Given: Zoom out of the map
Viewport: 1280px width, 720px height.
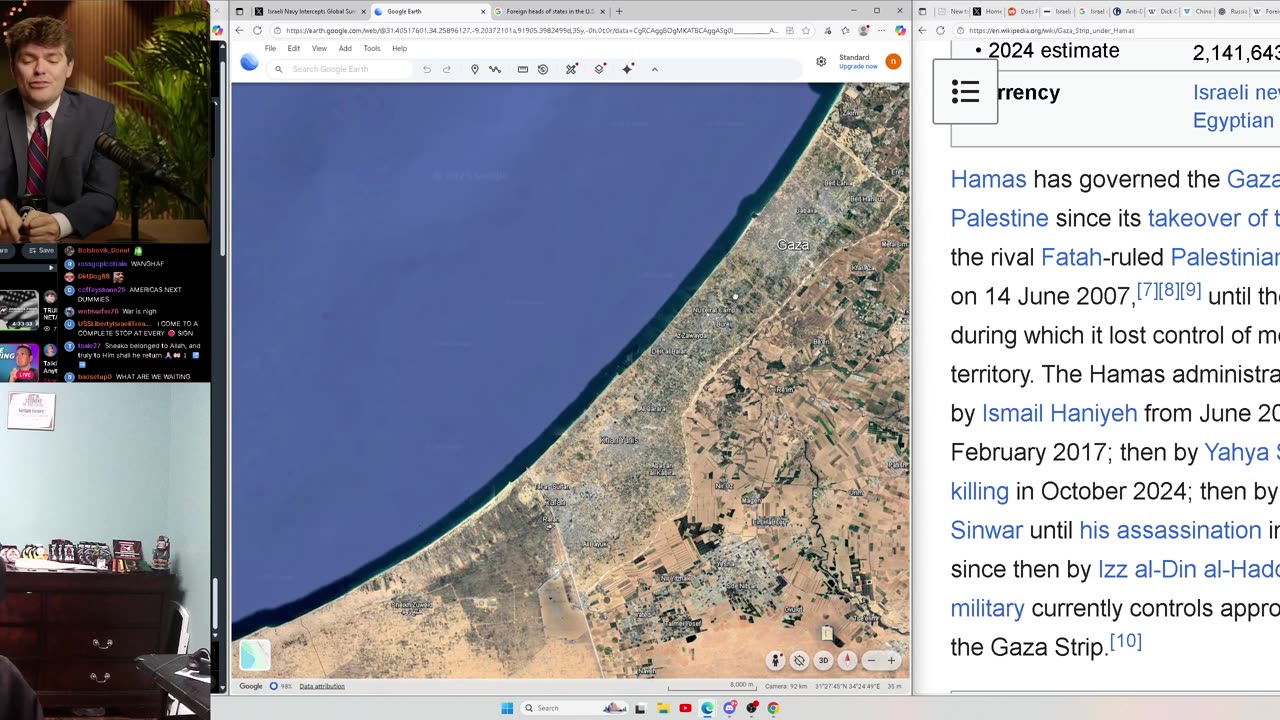Looking at the screenshot, I should (871, 660).
